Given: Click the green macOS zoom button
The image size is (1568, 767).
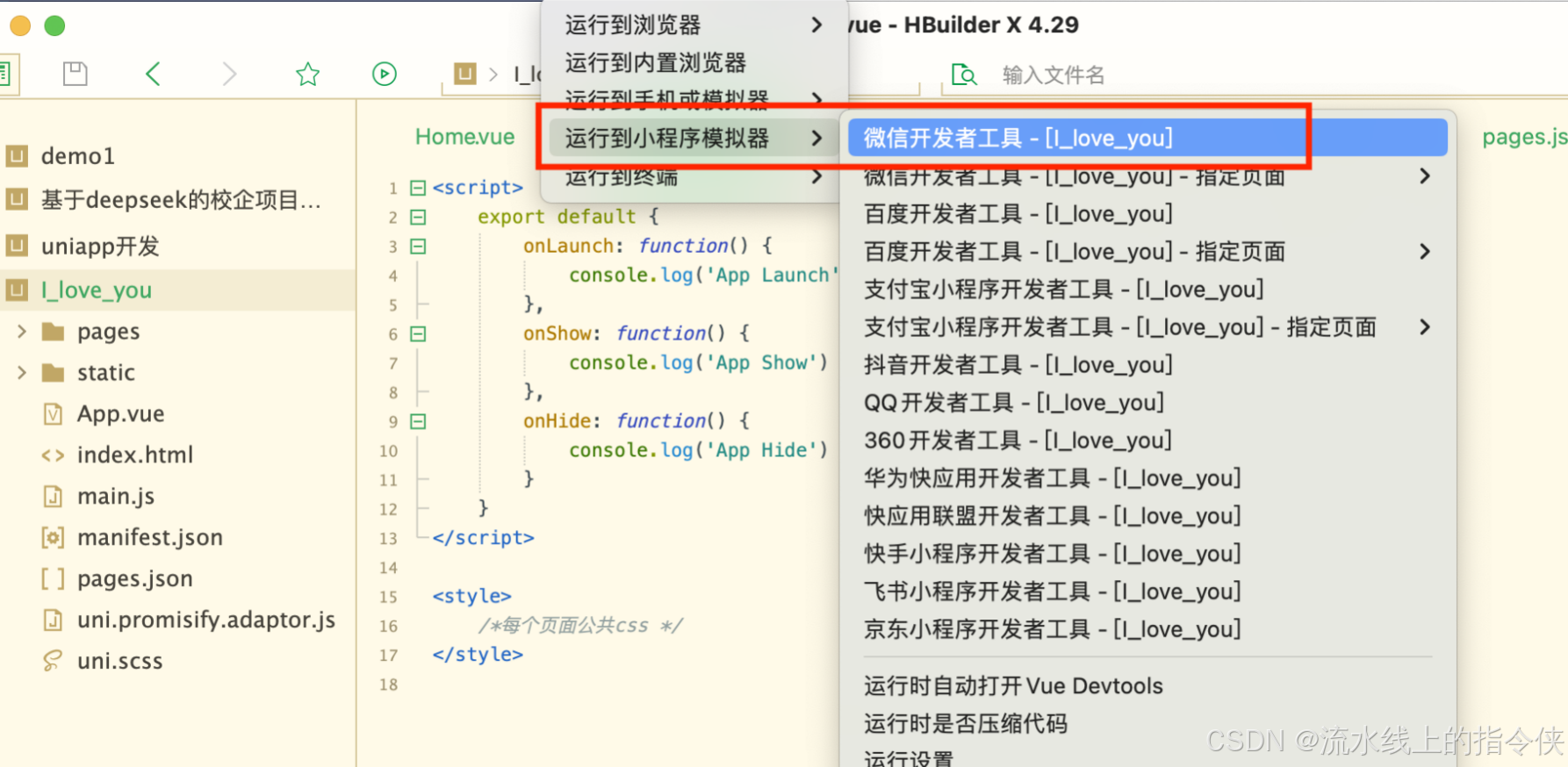Looking at the screenshot, I should (x=54, y=25).
